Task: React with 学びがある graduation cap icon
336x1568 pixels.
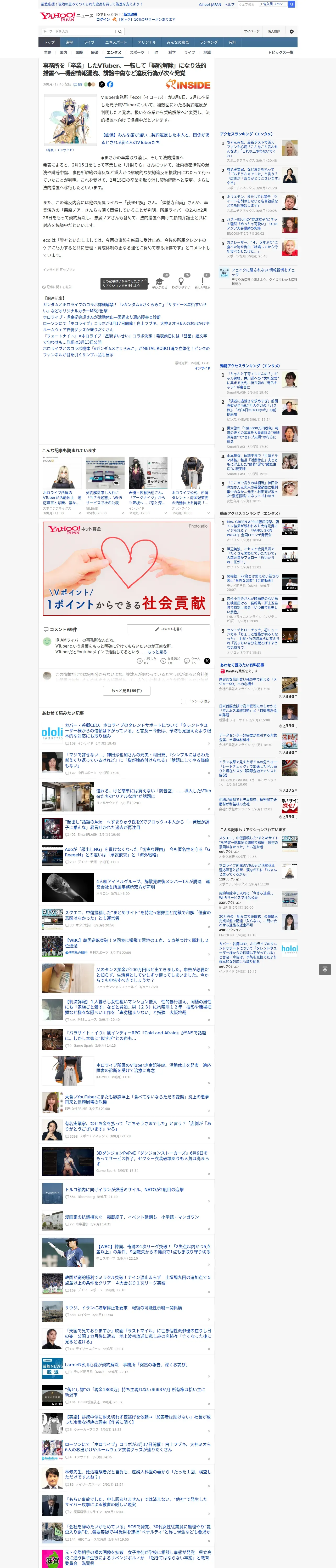Action: (x=160, y=282)
